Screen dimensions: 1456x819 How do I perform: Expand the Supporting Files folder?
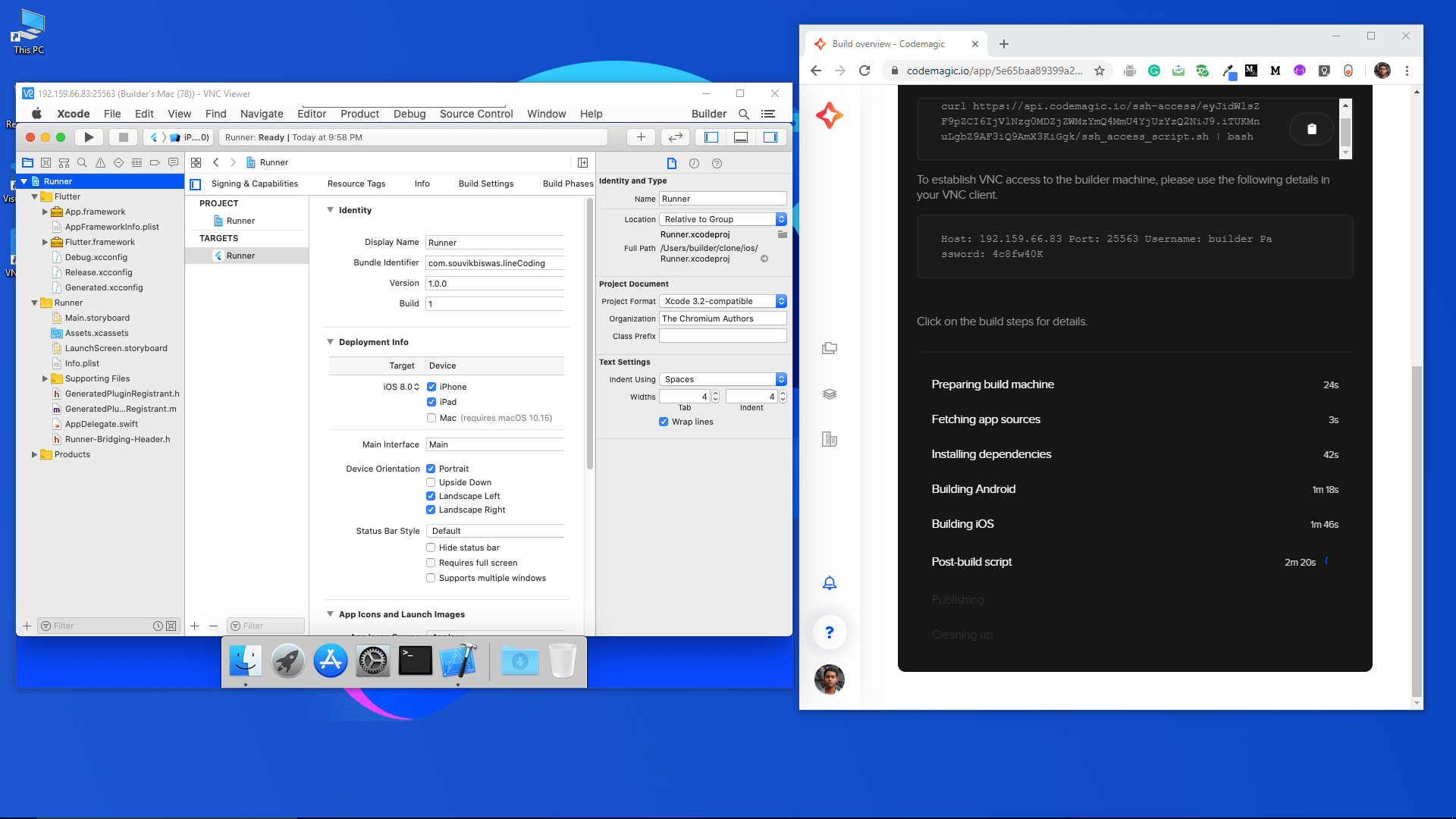coord(45,378)
